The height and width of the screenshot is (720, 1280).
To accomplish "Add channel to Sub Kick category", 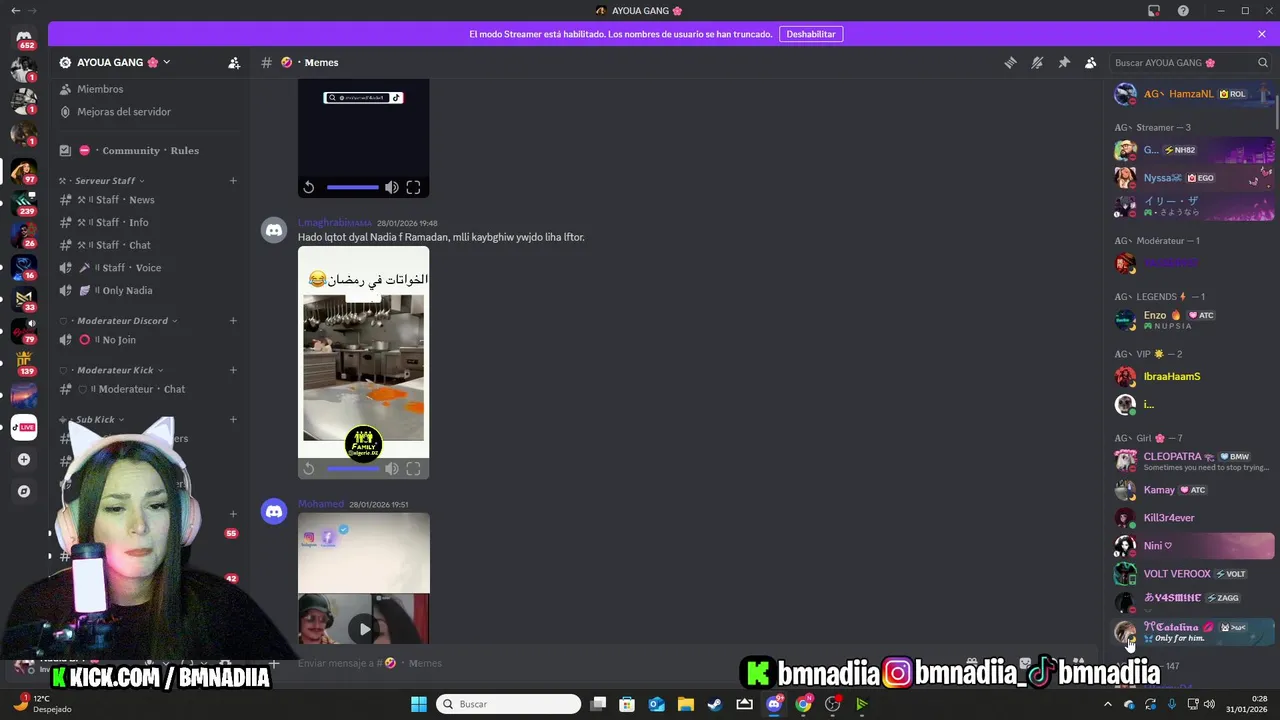I will click(x=233, y=420).
